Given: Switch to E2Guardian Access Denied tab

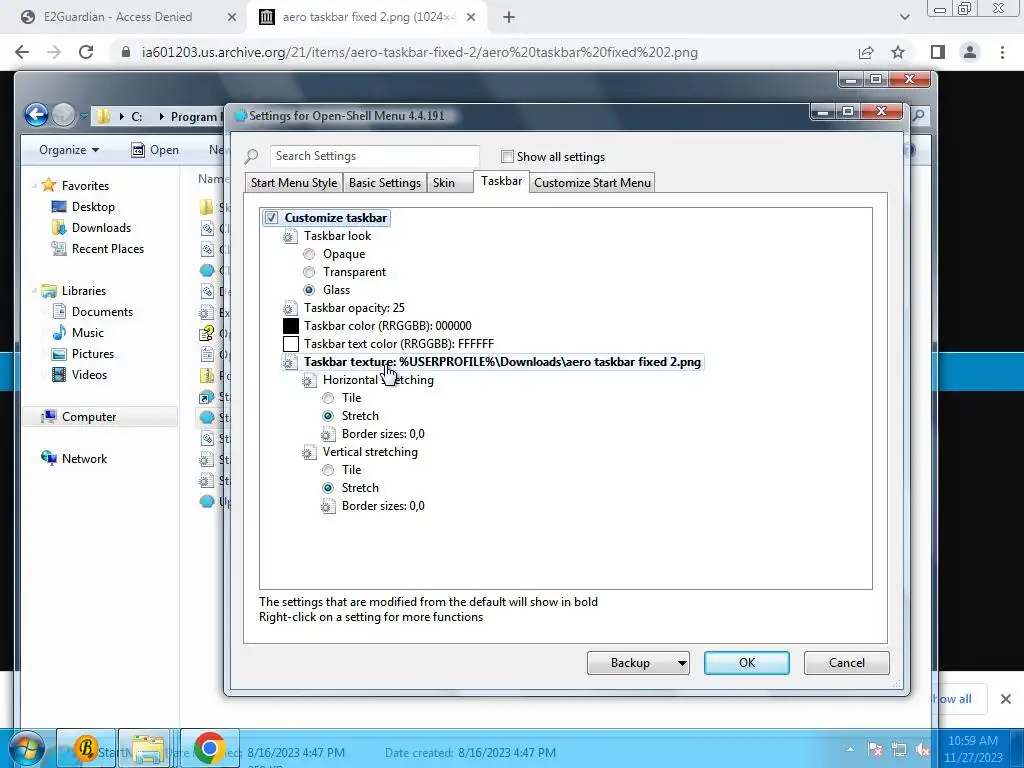Looking at the screenshot, I should [x=118, y=17].
